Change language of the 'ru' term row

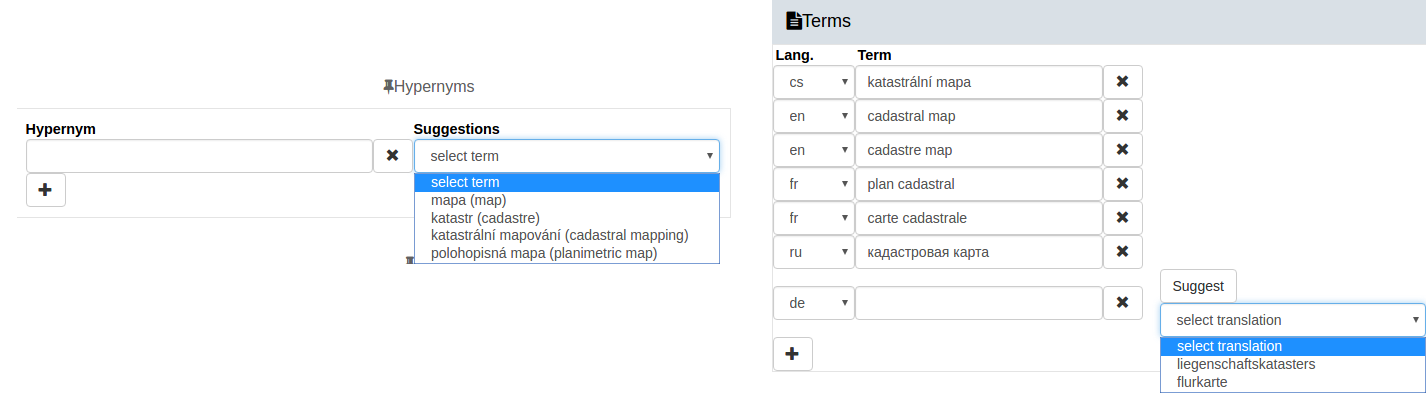(814, 252)
